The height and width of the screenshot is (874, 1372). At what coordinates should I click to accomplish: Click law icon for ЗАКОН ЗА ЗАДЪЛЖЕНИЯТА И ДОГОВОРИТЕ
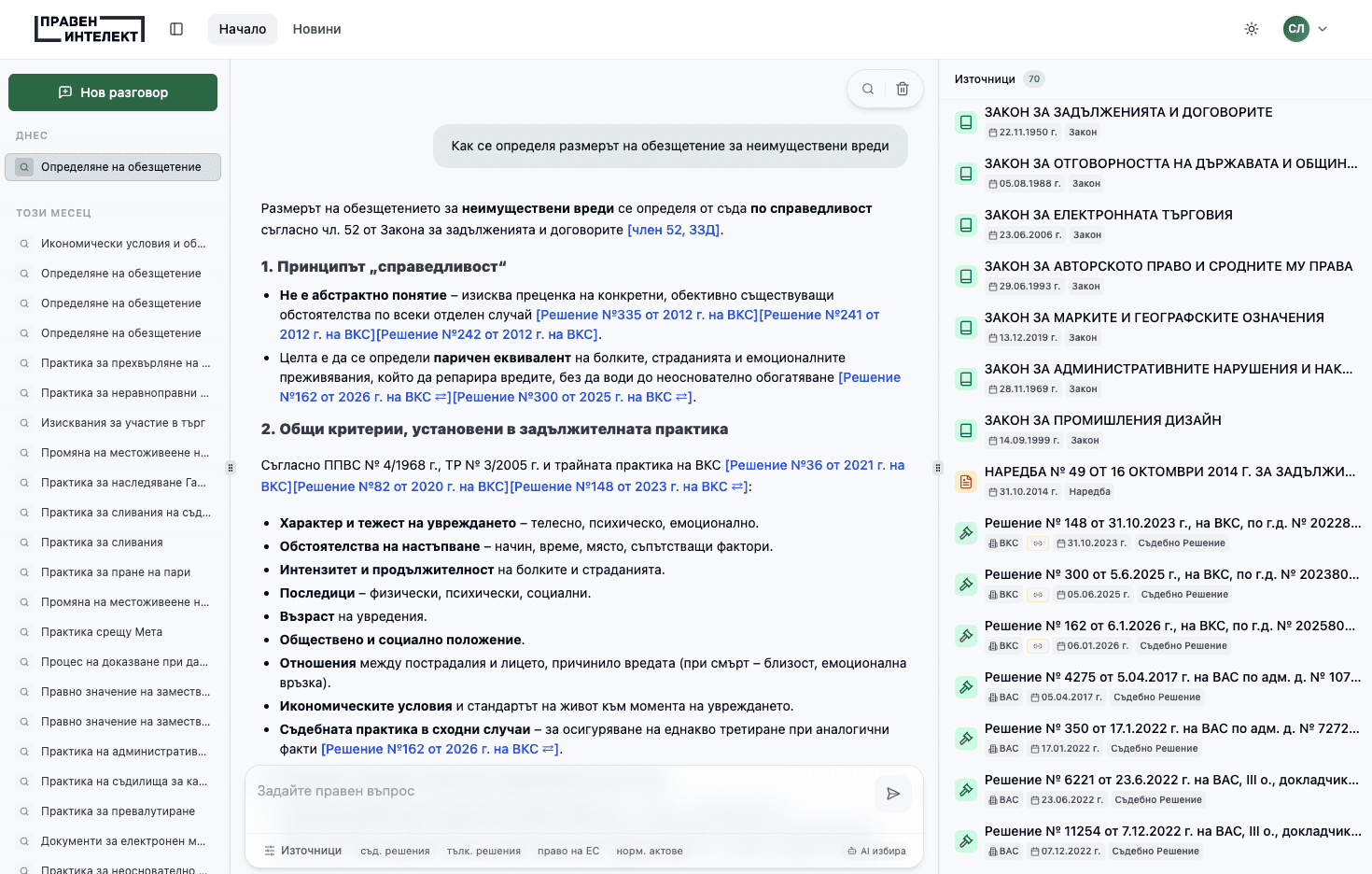click(x=966, y=122)
